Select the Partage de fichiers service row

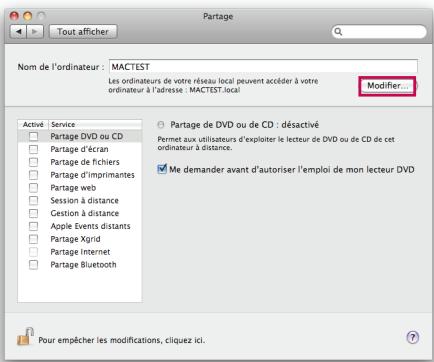(x=80, y=162)
